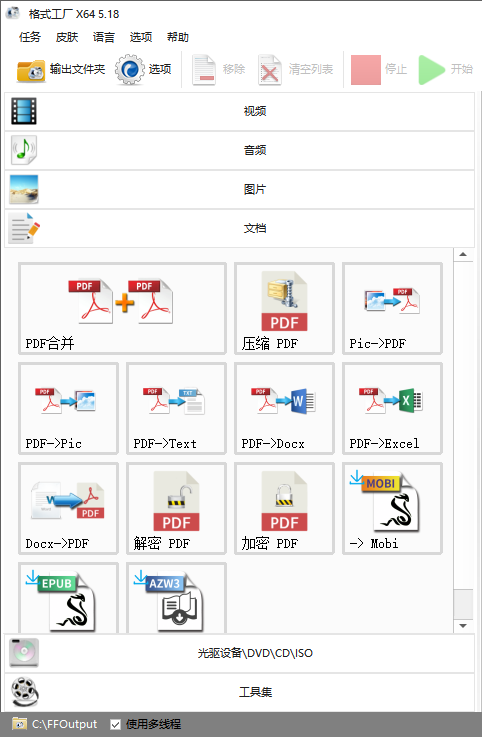The height and width of the screenshot is (737, 482).
Task: Expand the 视频 video category
Action: pyautogui.click(x=239, y=111)
